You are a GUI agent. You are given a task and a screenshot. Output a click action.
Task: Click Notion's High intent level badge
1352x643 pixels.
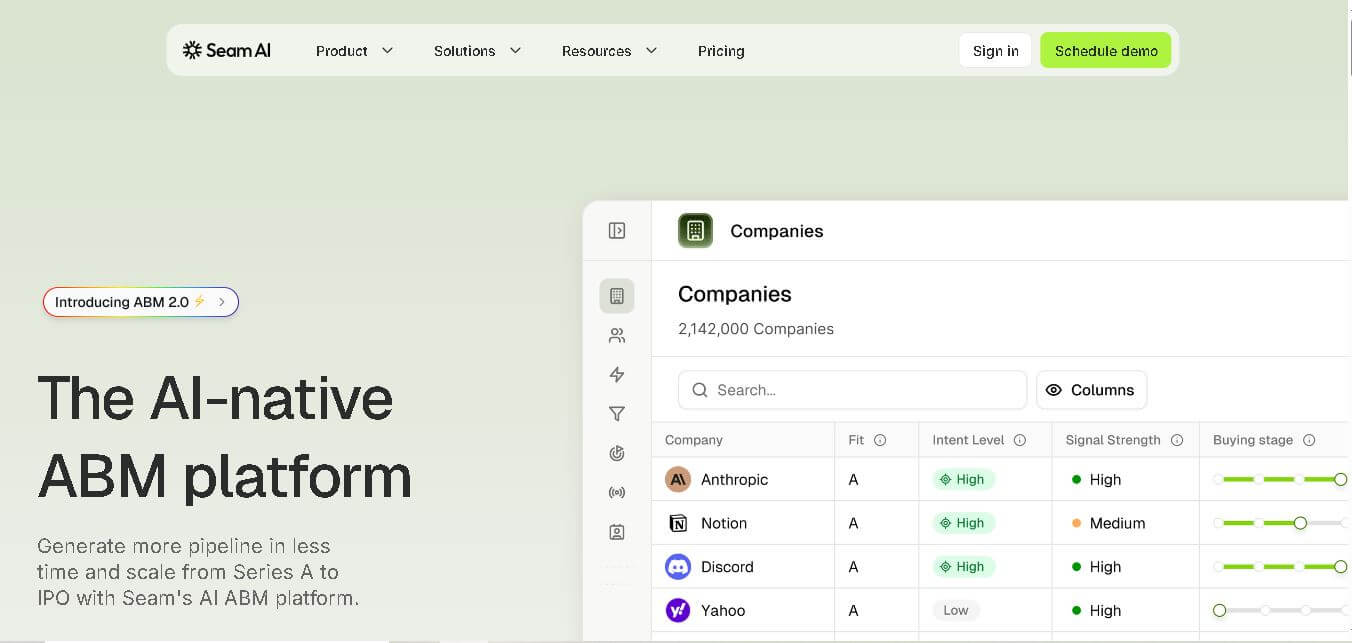tap(963, 523)
